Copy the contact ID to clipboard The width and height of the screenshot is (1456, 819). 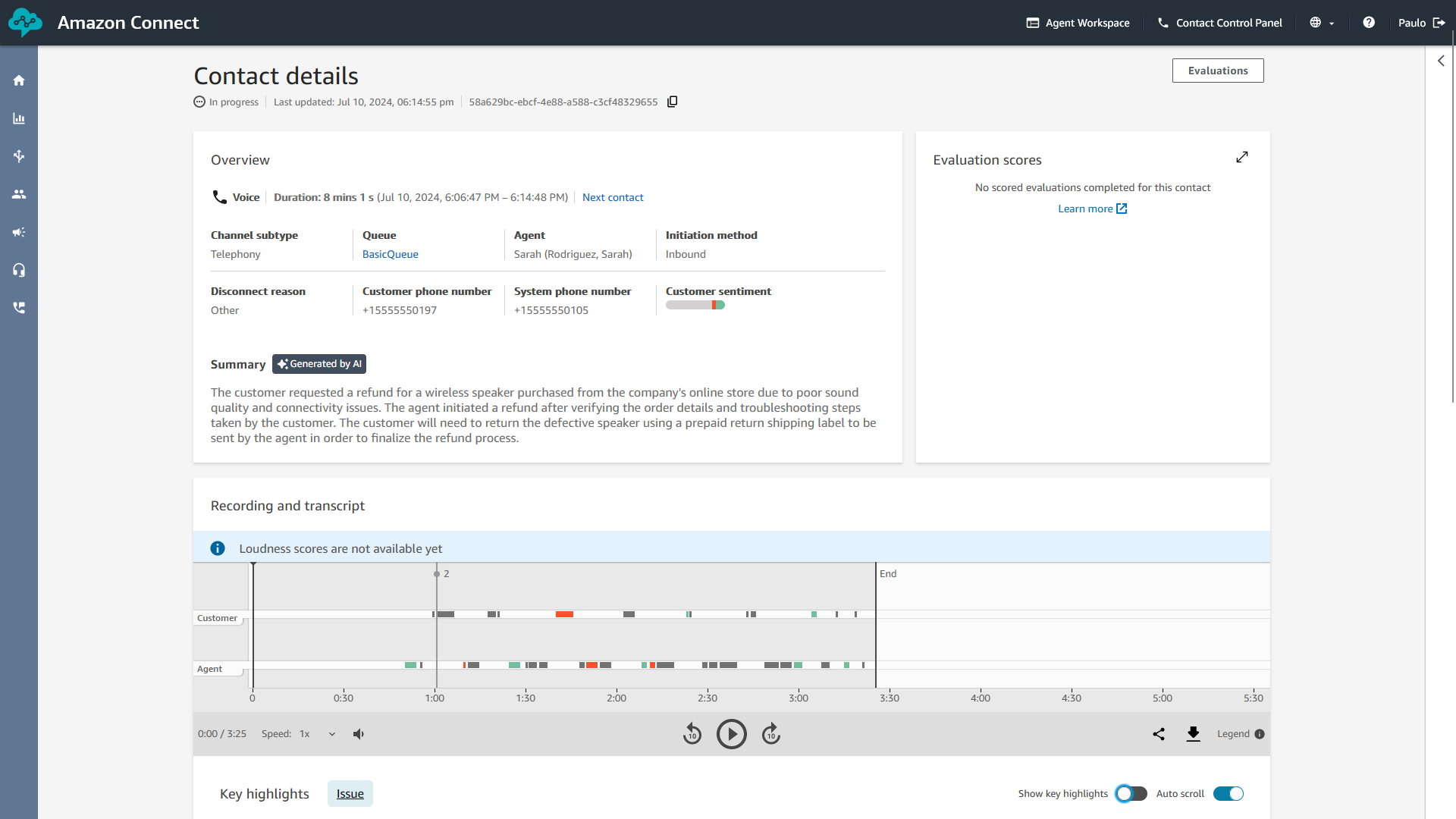(672, 102)
